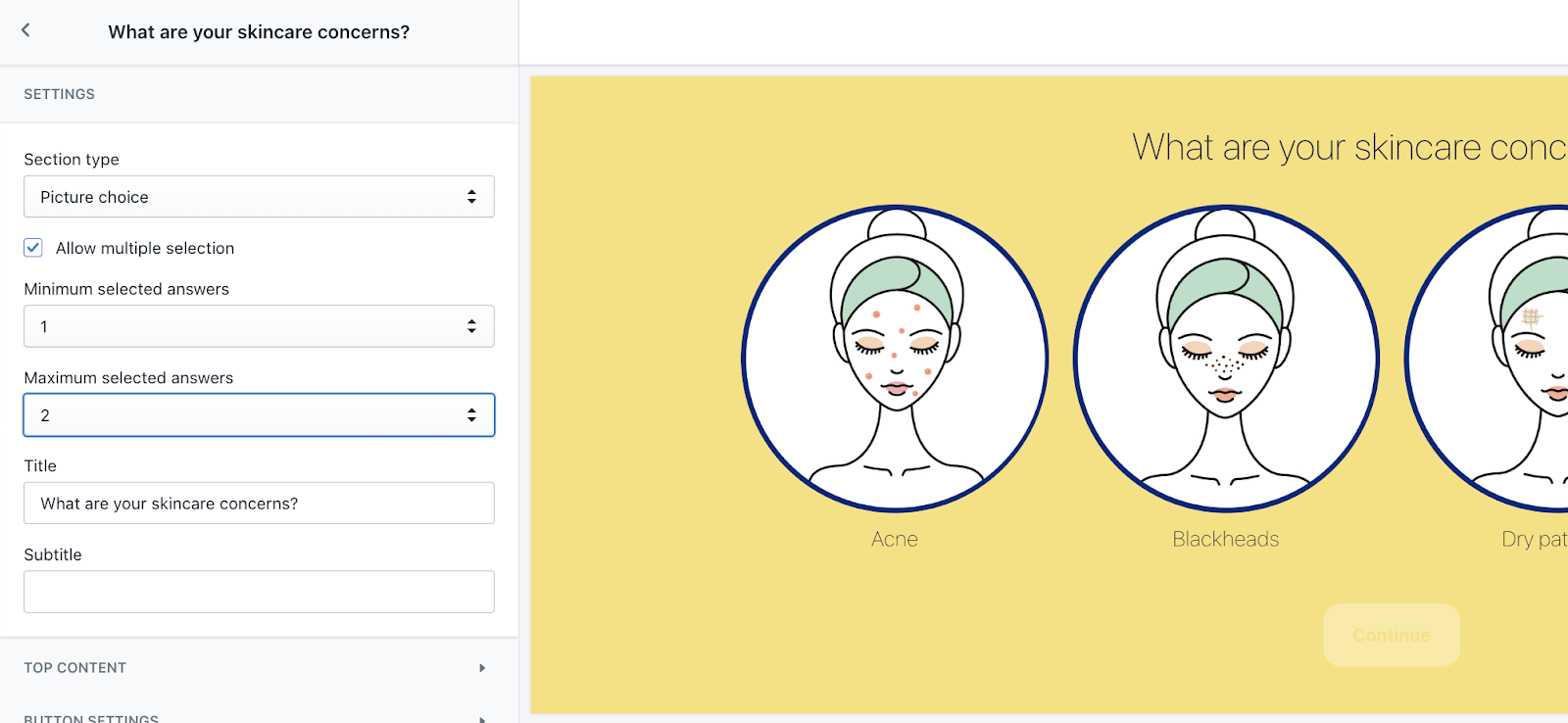Open the Section type dropdown
The image size is (1568, 723).
click(259, 197)
